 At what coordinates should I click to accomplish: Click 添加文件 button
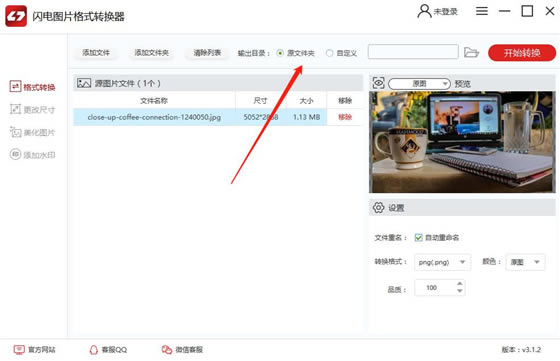(96, 53)
